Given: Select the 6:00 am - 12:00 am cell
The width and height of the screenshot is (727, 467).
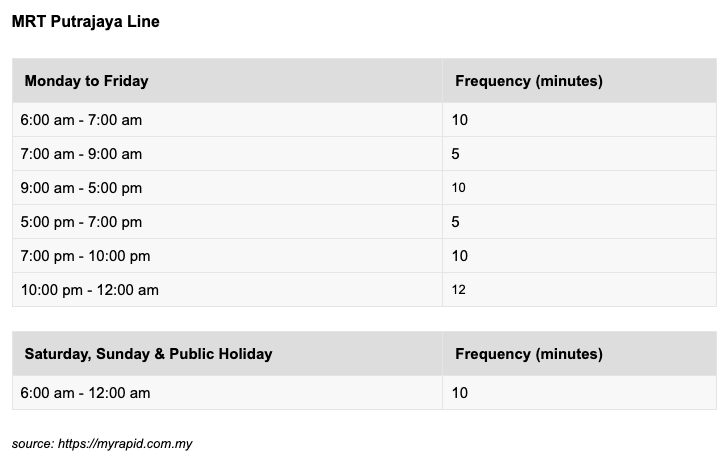Looking at the screenshot, I should pyautogui.click(x=227, y=393).
